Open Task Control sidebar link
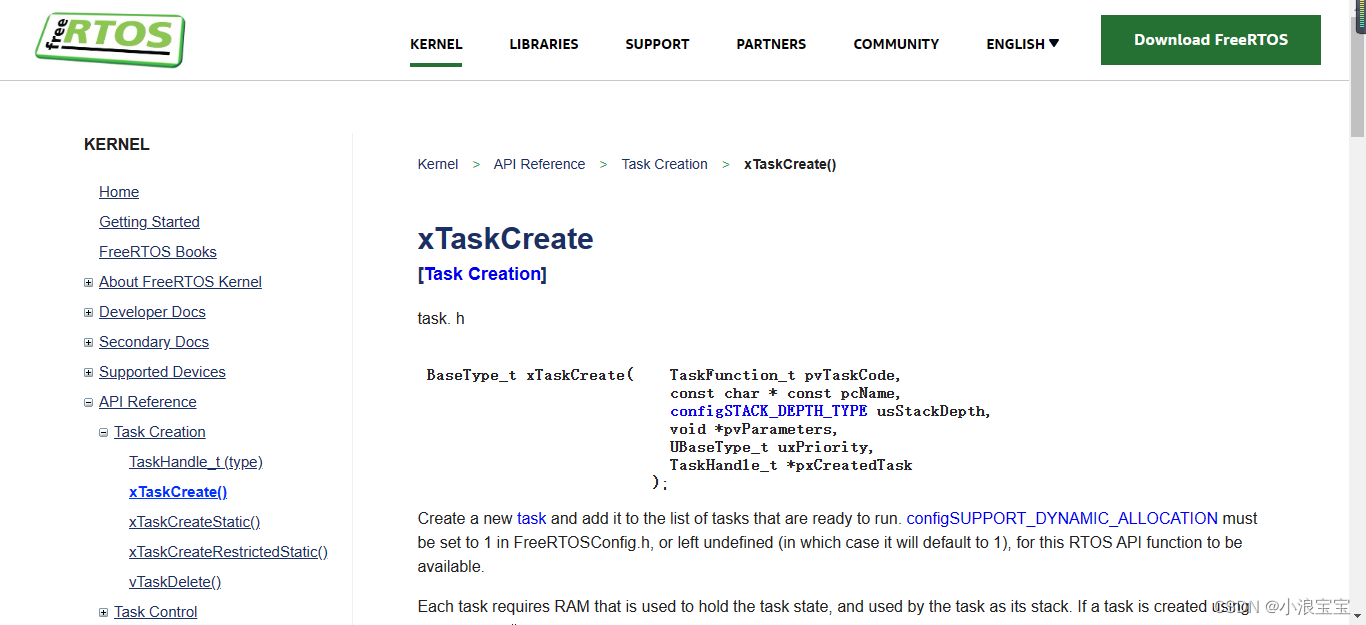Image resolution: width=1366 pixels, height=625 pixels. click(156, 612)
